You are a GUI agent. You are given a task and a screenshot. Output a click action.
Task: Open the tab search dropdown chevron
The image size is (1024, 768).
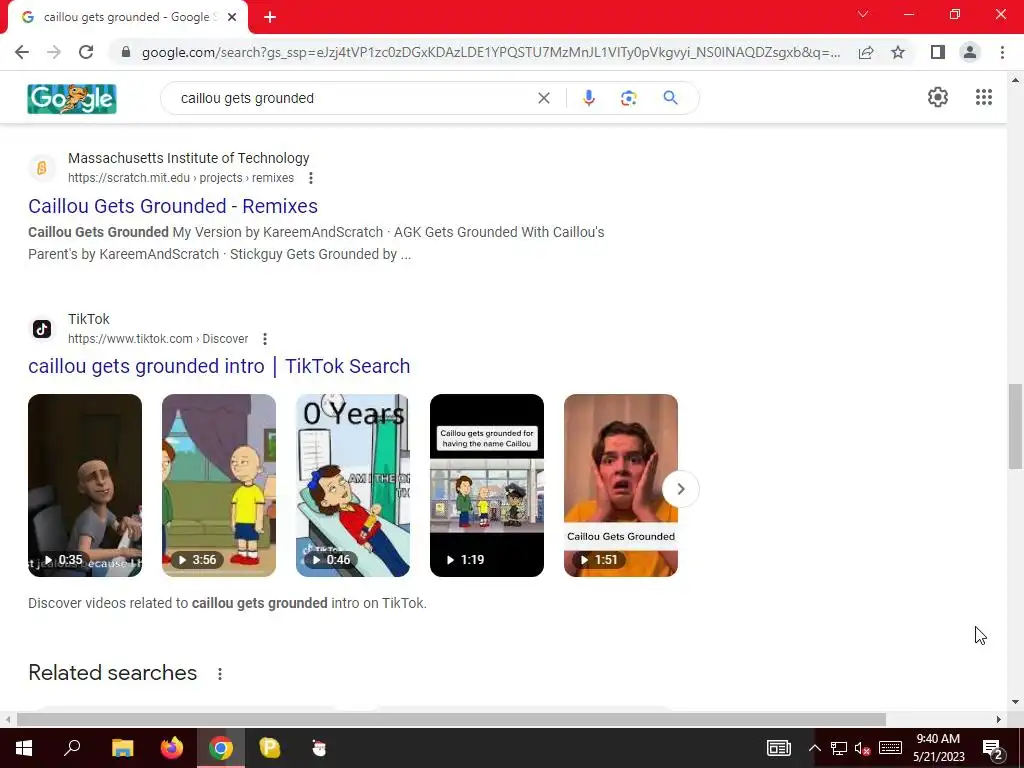coord(863,14)
